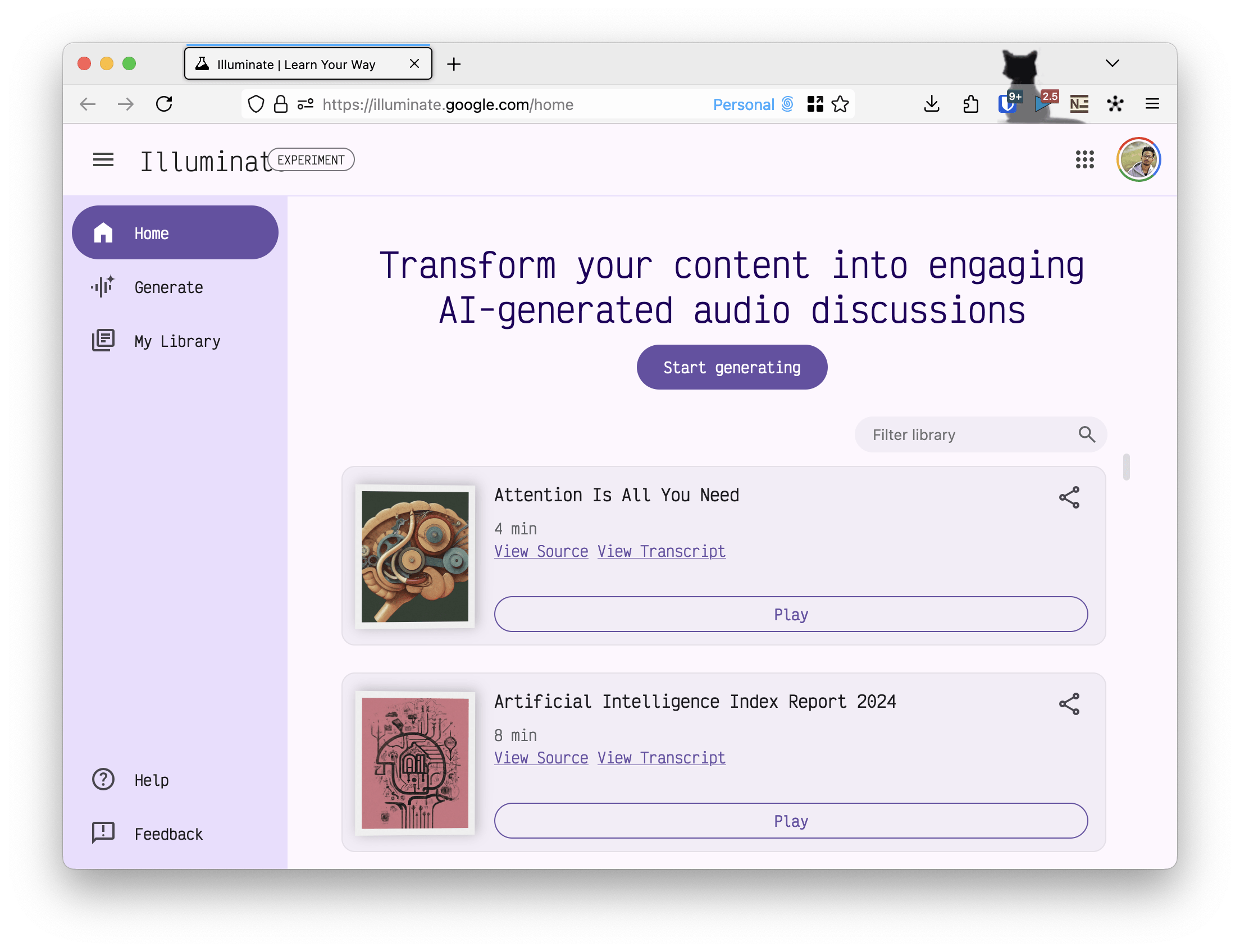Open Feedback in the sidebar
This screenshot has height=952, width=1240.
coord(175,834)
